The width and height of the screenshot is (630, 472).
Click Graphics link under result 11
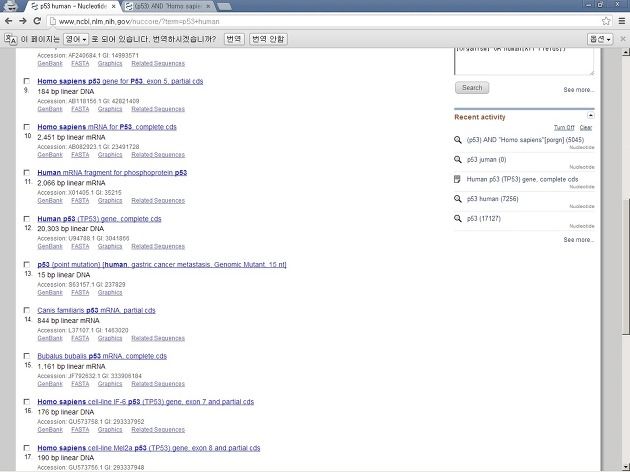(x=110, y=200)
